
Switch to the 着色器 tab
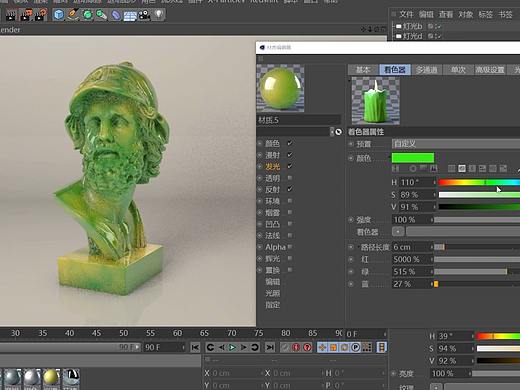tap(395, 70)
